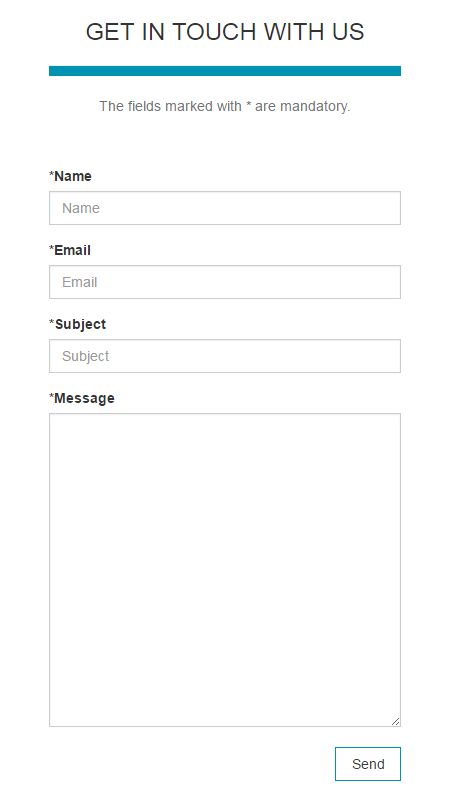Click the bold Email field label
449x799 pixels.
pyautogui.click(x=72, y=250)
